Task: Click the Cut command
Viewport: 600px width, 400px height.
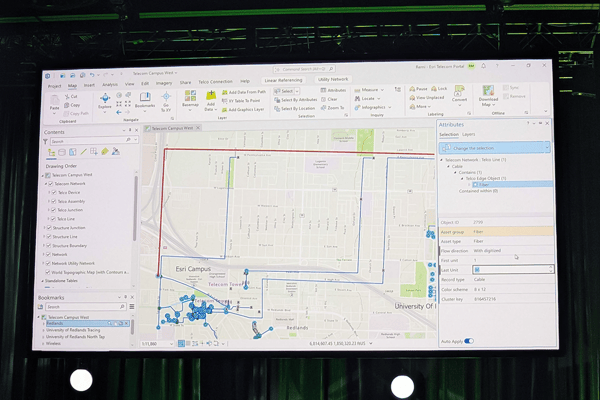Action: click(x=71, y=96)
